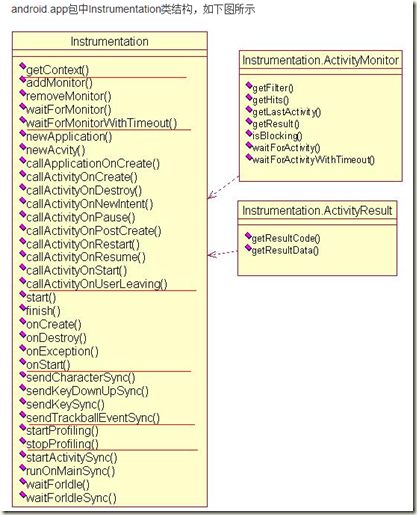Select the Instrumentation class title

109,42
